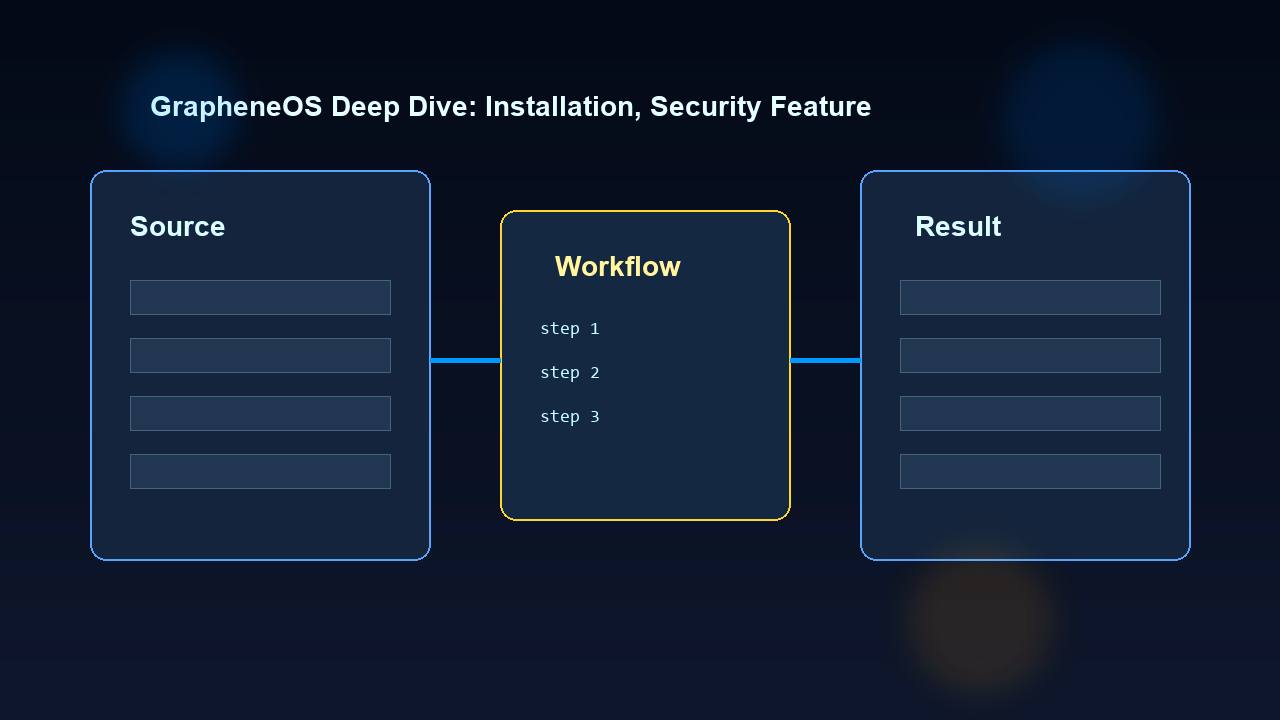1280x720 pixels.
Task: Click the second placeholder bar under Result
Action: (1030, 355)
